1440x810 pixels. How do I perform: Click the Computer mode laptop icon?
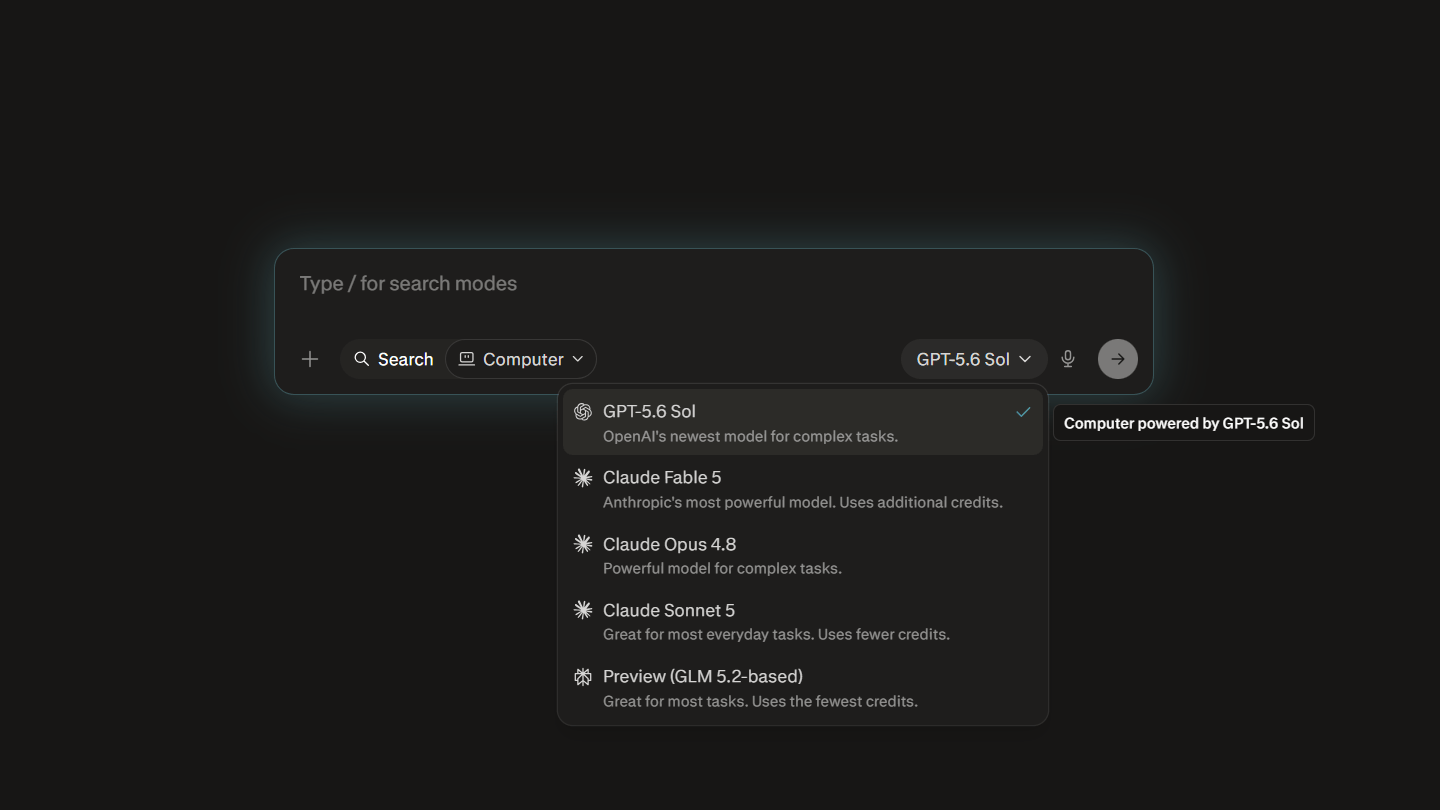[467, 359]
